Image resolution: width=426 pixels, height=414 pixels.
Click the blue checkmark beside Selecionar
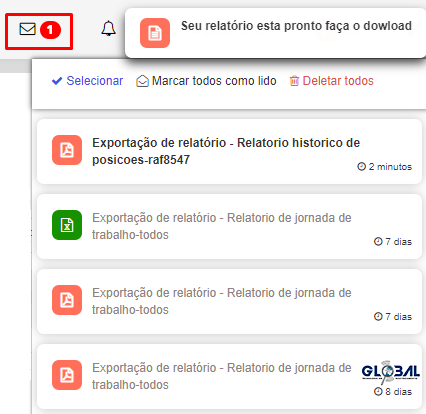tap(57, 81)
